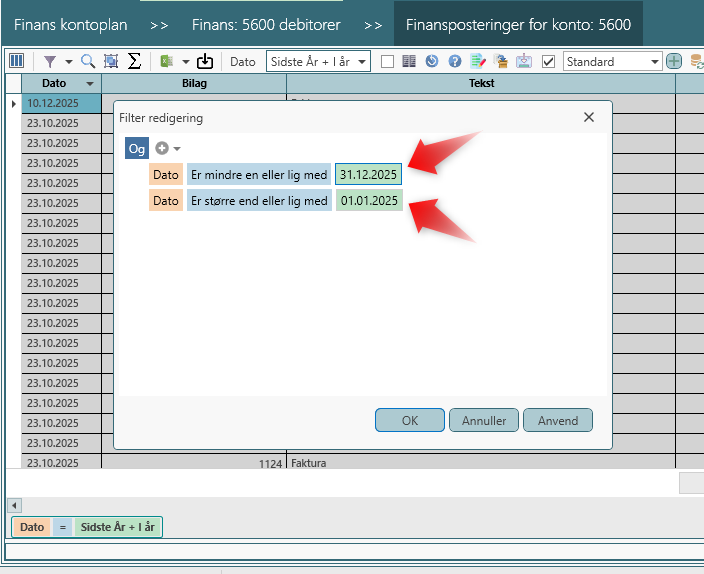Click the blue question mark help icon
The height and width of the screenshot is (574, 704).
tap(454, 61)
